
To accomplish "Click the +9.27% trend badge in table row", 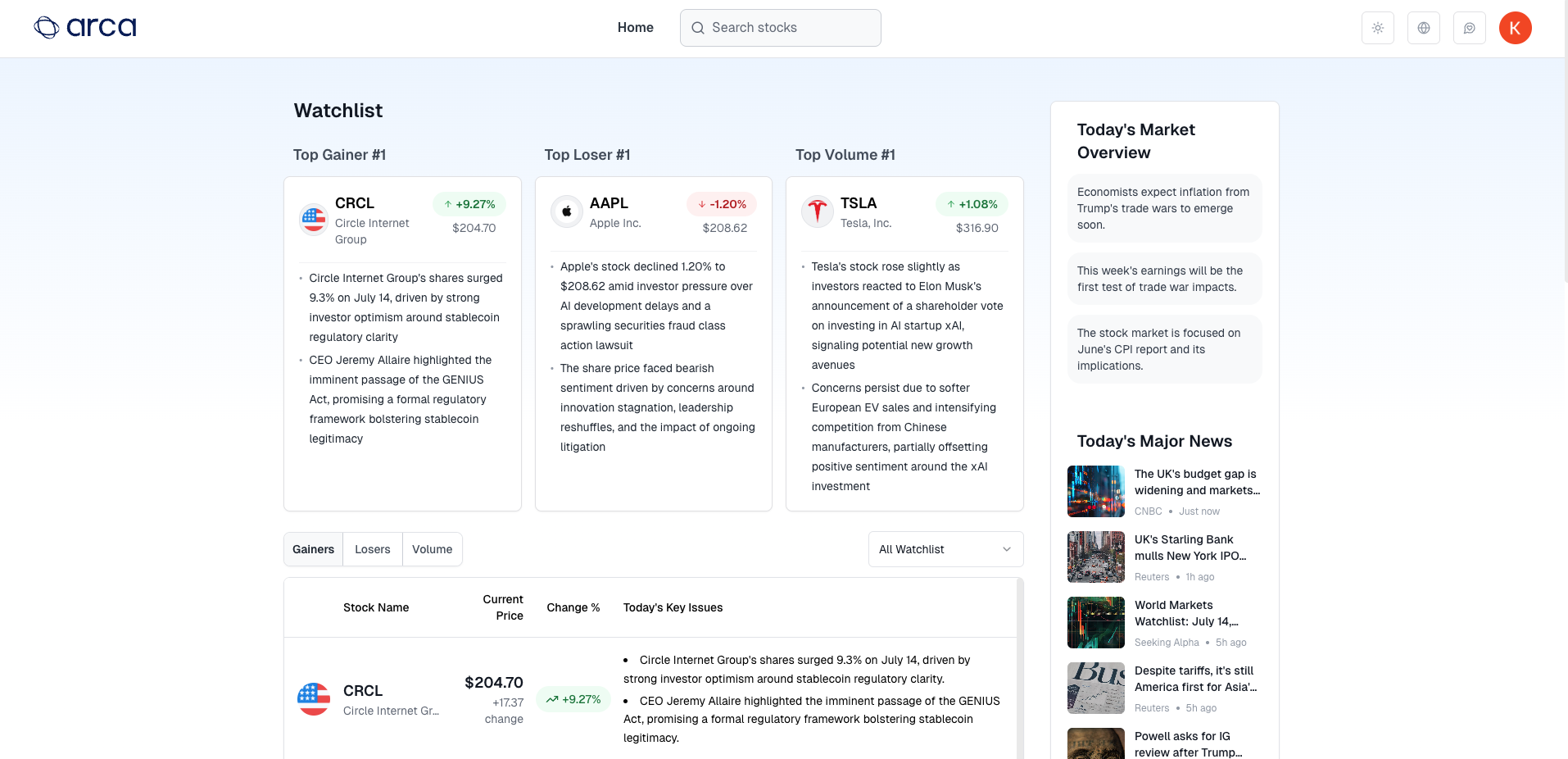I will click(573, 699).
